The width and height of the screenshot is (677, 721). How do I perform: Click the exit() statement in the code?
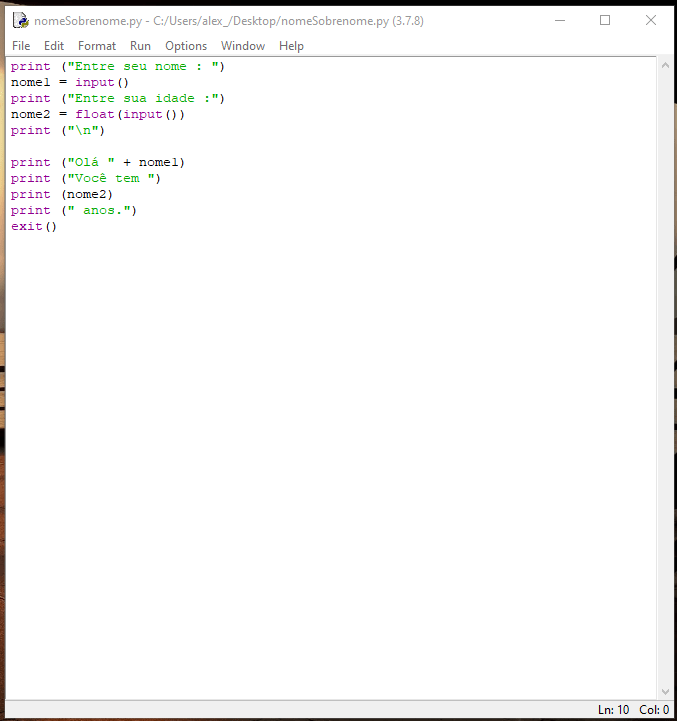pos(34,226)
